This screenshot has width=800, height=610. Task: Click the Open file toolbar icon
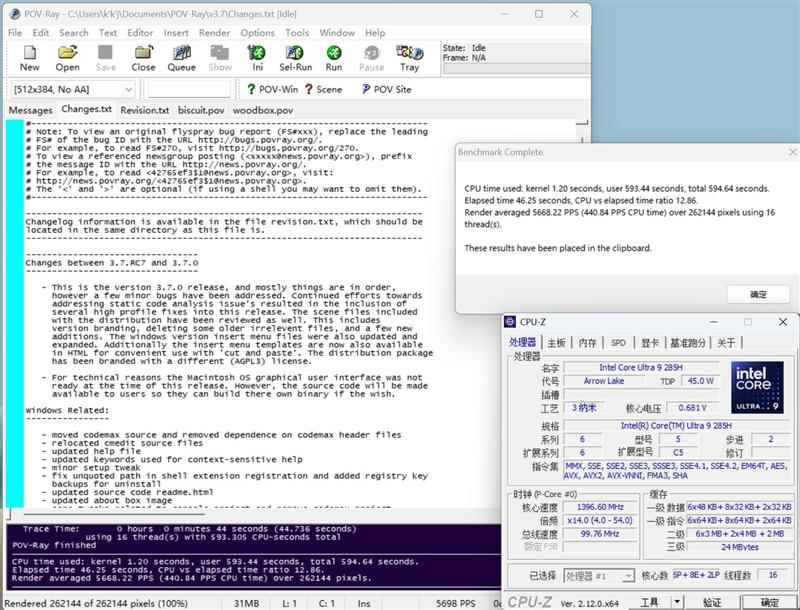67,57
